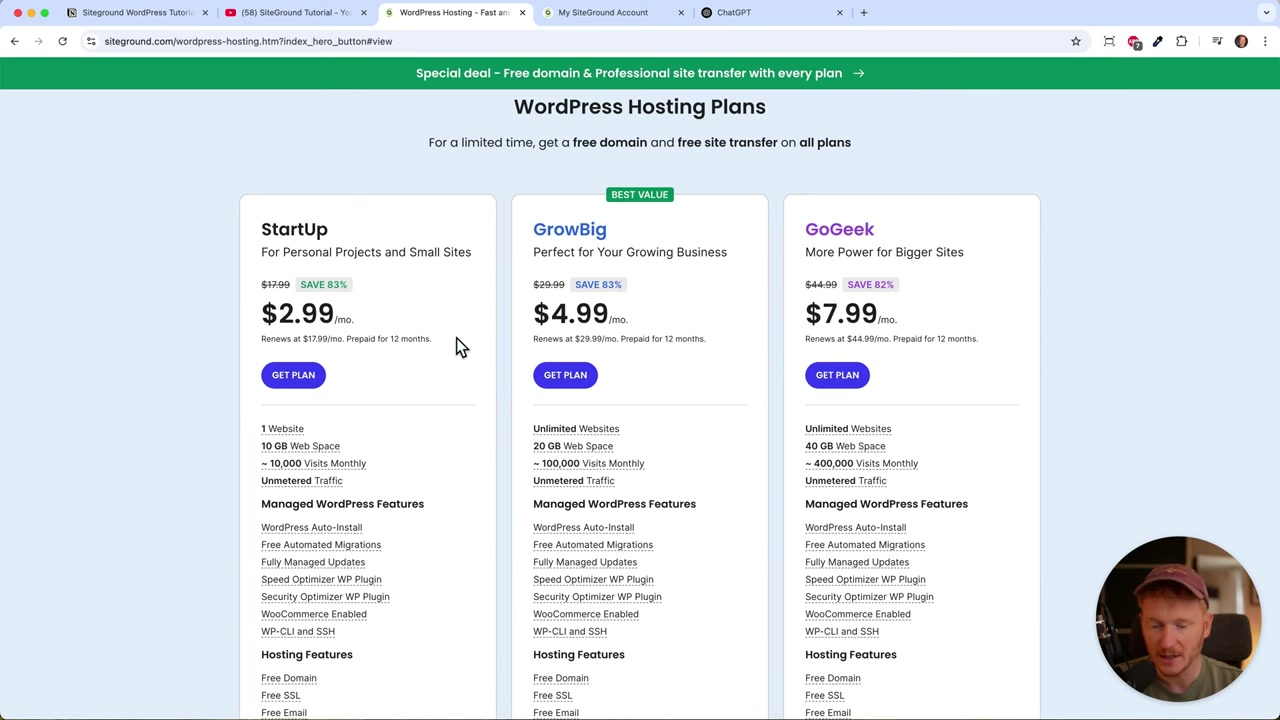Click StartUp's ~10,000 Visits Monthly feature

(313, 463)
